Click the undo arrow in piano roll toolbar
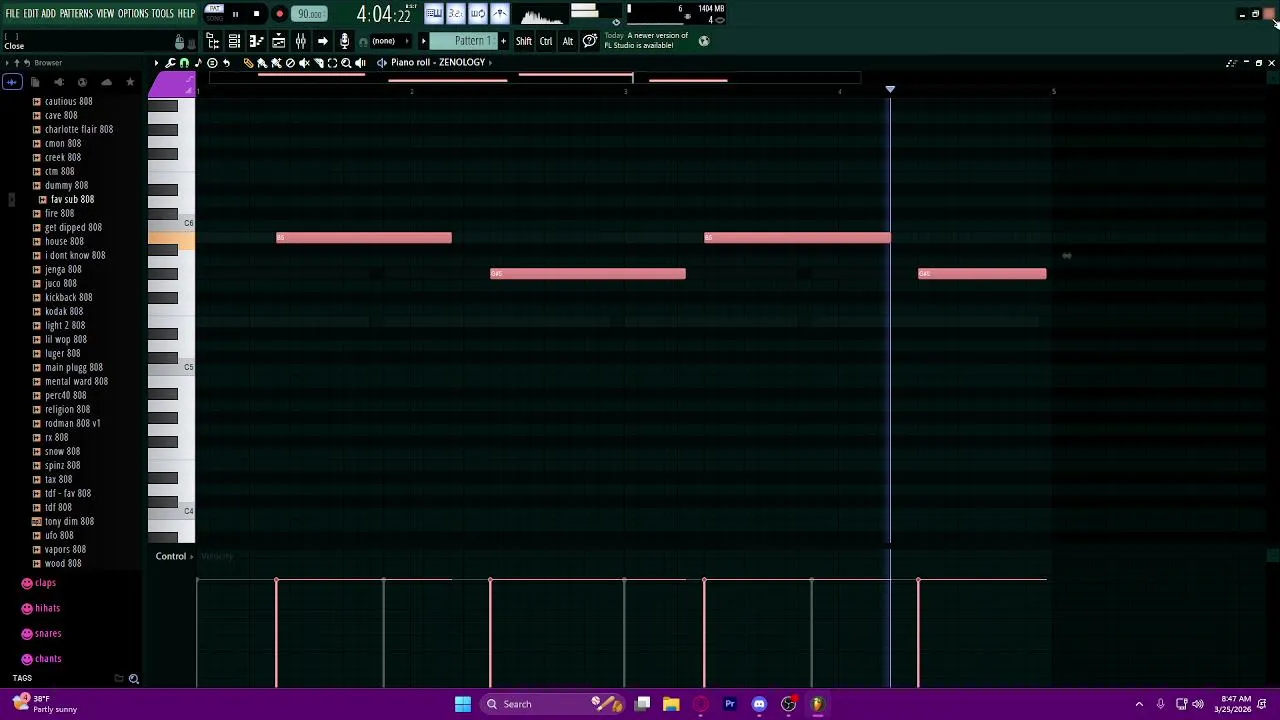The image size is (1280, 720). (226, 63)
